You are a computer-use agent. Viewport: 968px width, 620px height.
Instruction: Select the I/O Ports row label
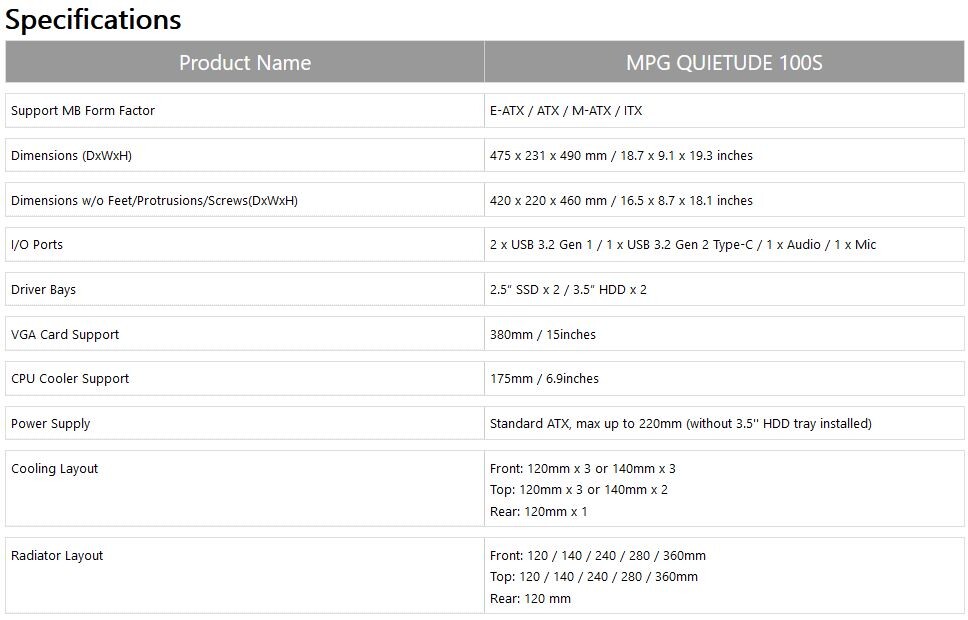click(x=37, y=245)
